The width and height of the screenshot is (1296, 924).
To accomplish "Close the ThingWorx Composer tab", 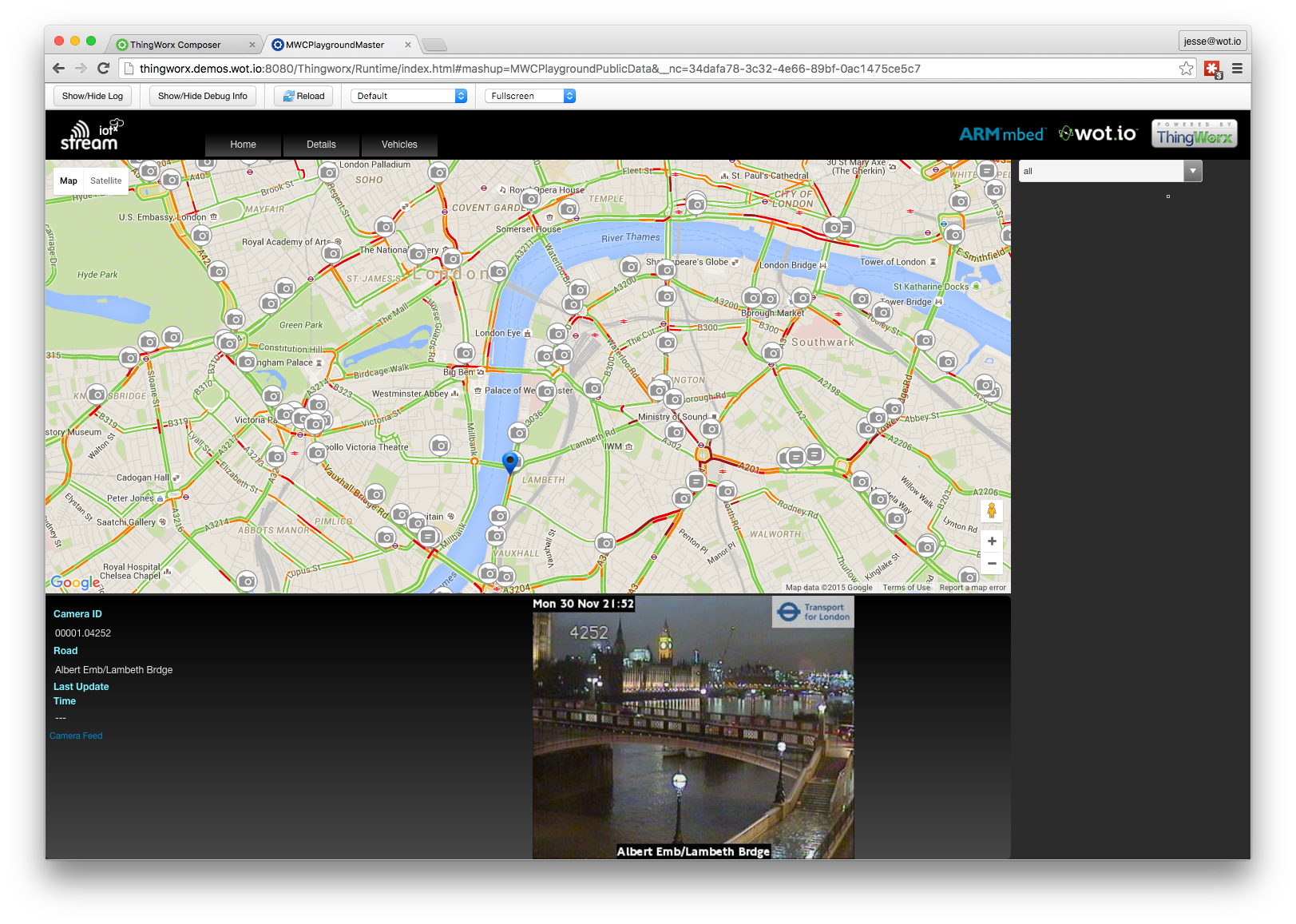I will (x=252, y=45).
